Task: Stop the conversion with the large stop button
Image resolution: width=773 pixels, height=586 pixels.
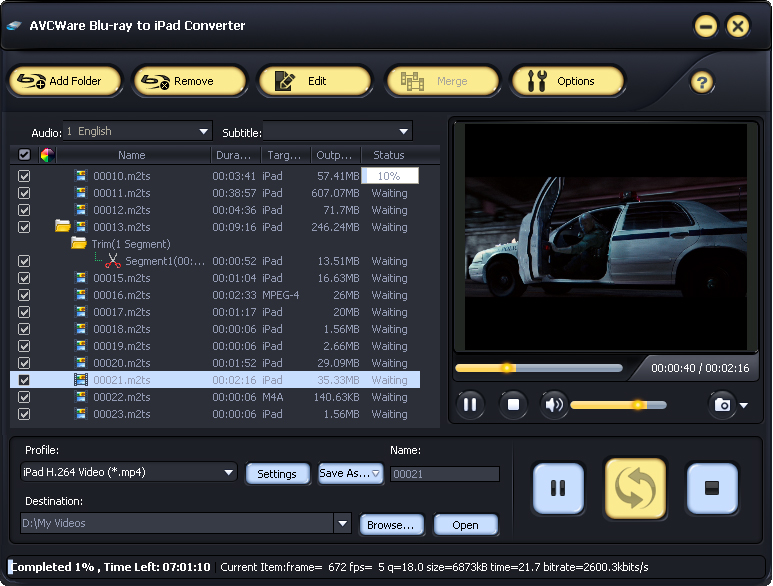Action: coord(712,488)
